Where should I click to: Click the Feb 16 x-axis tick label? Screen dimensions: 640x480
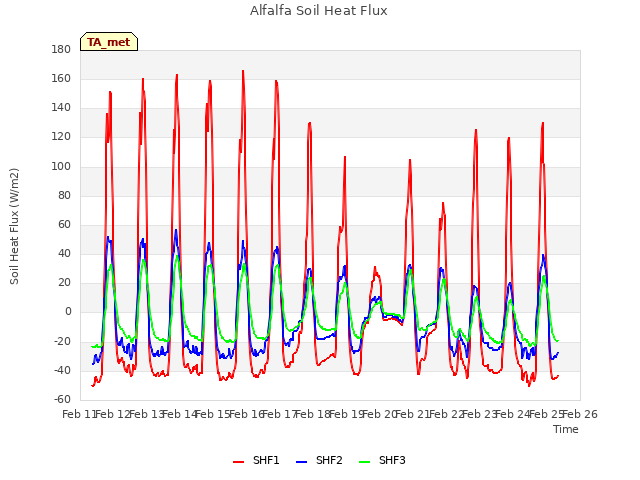pos(246,415)
